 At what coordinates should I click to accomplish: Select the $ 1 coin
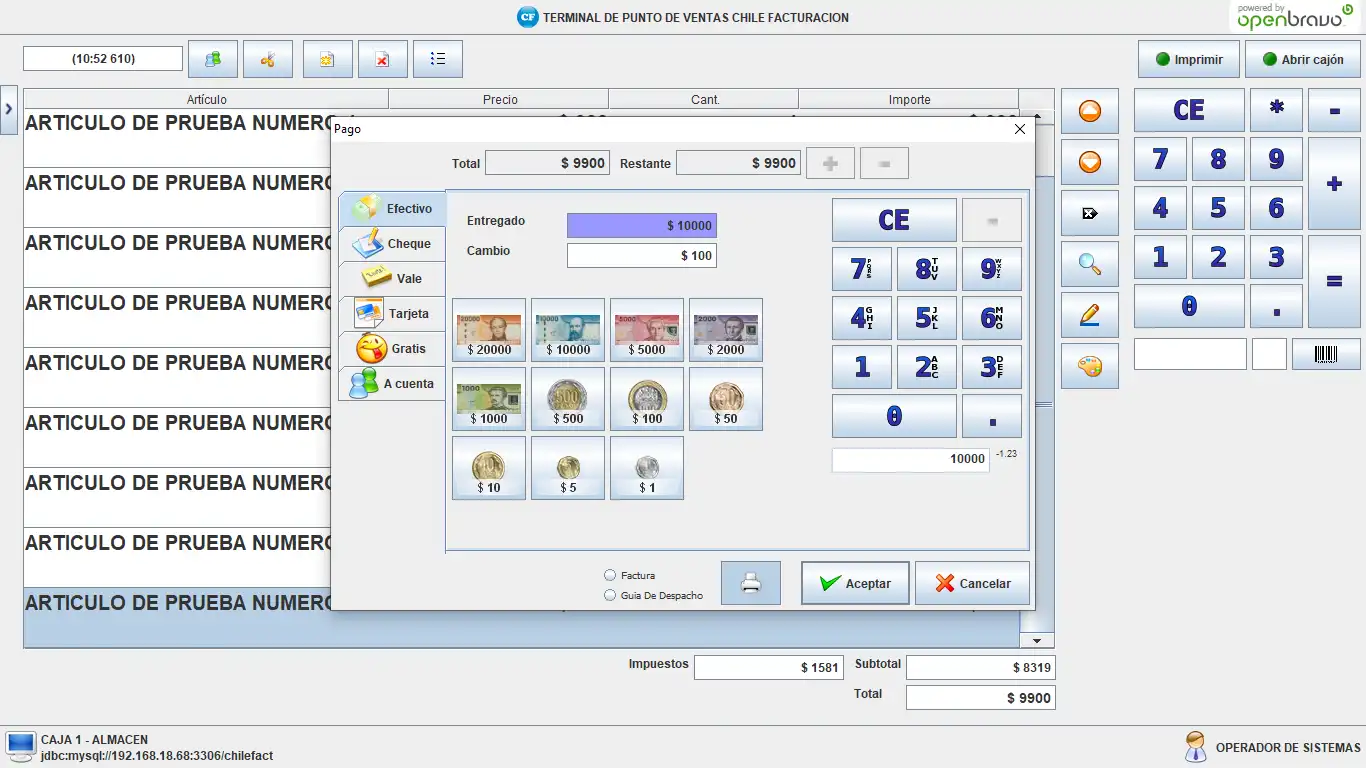[x=647, y=468]
